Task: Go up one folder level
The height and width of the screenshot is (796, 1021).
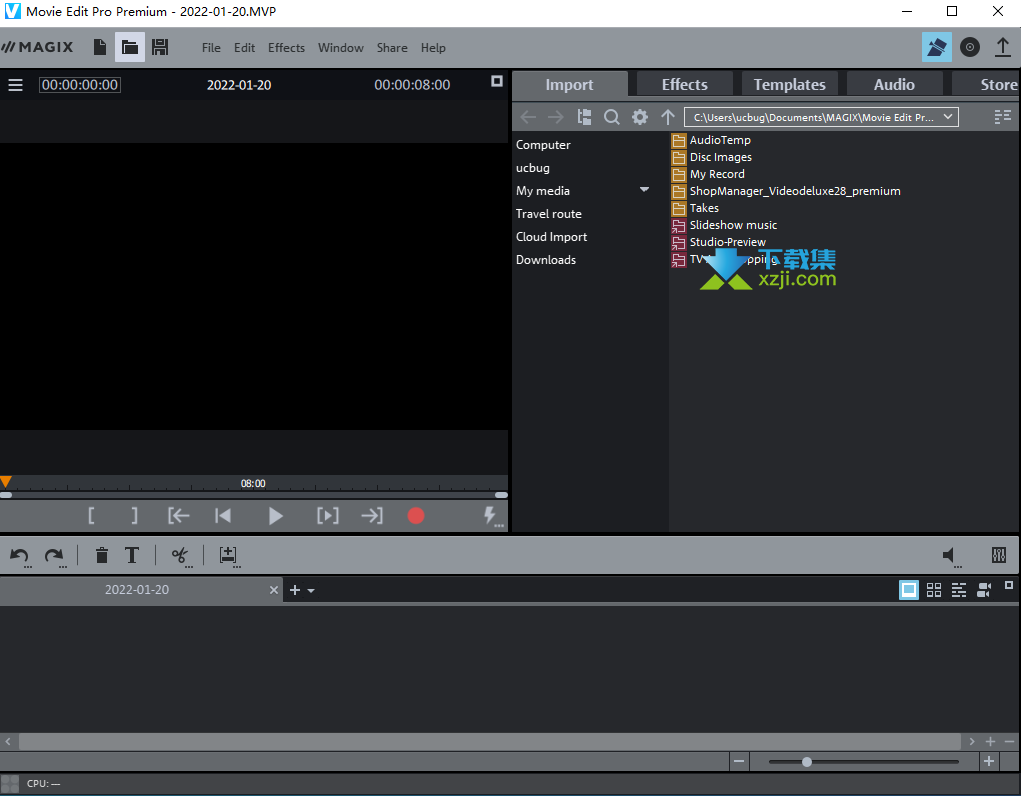Action: coord(668,117)
